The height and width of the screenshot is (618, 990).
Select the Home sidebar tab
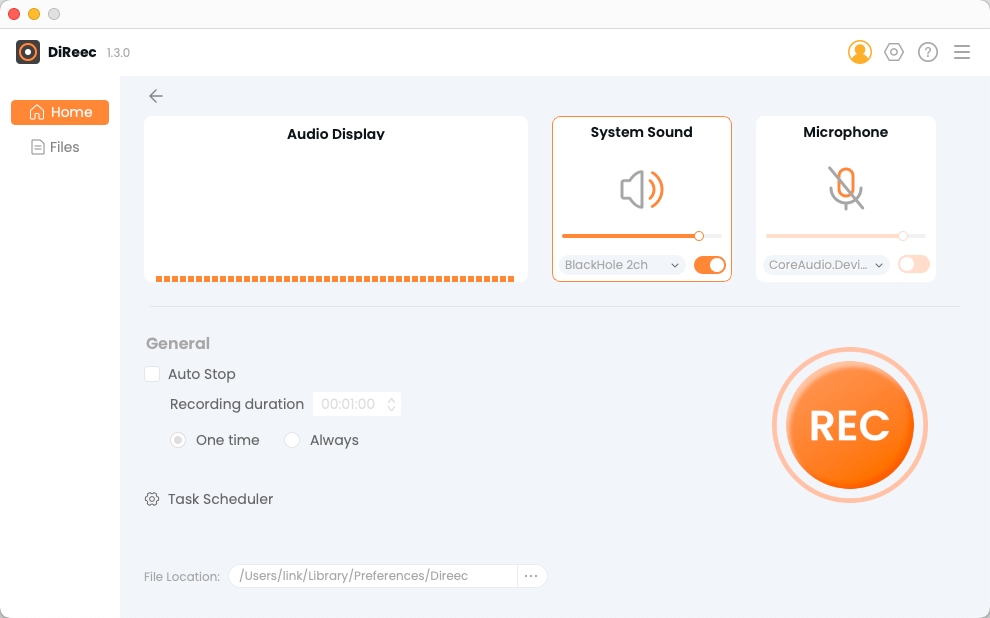(x=60, y=112)
